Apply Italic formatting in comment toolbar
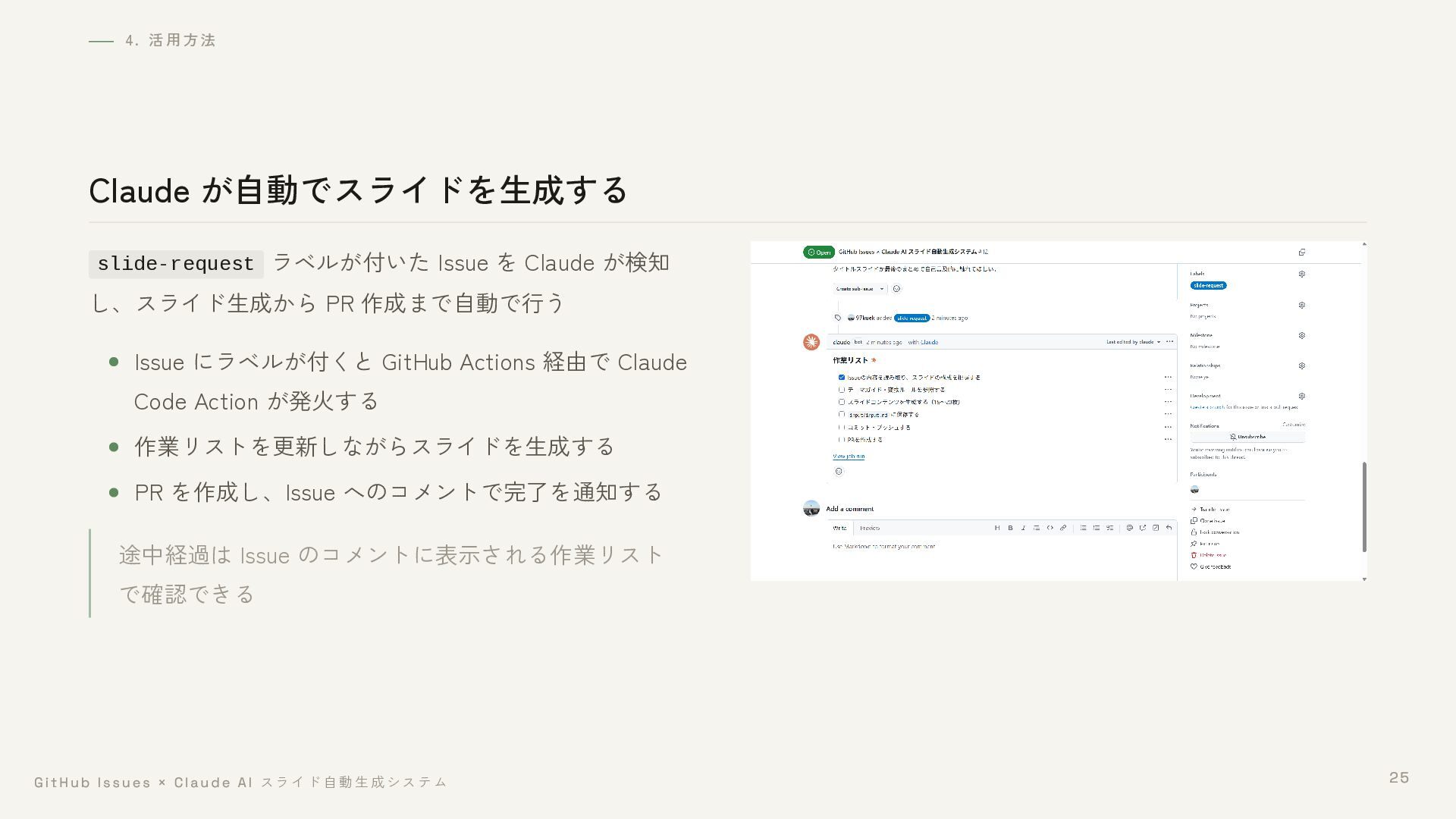The height and width of the screenshot is (819, 1456). click(1023, 528)
